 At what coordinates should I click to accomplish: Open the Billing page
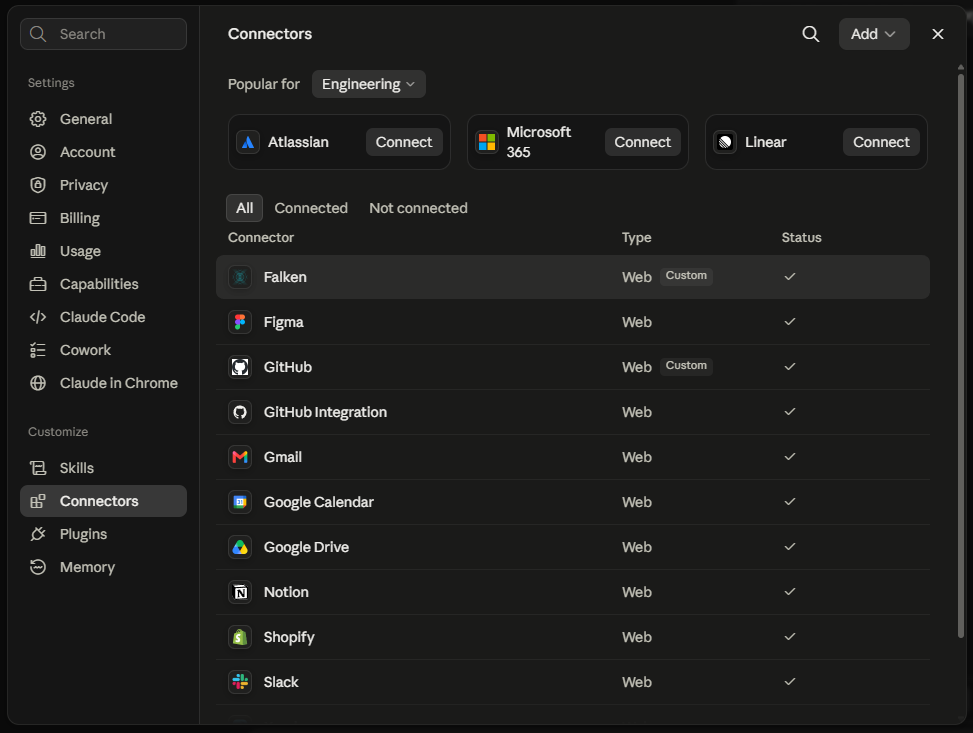click(x=103, y=218)
